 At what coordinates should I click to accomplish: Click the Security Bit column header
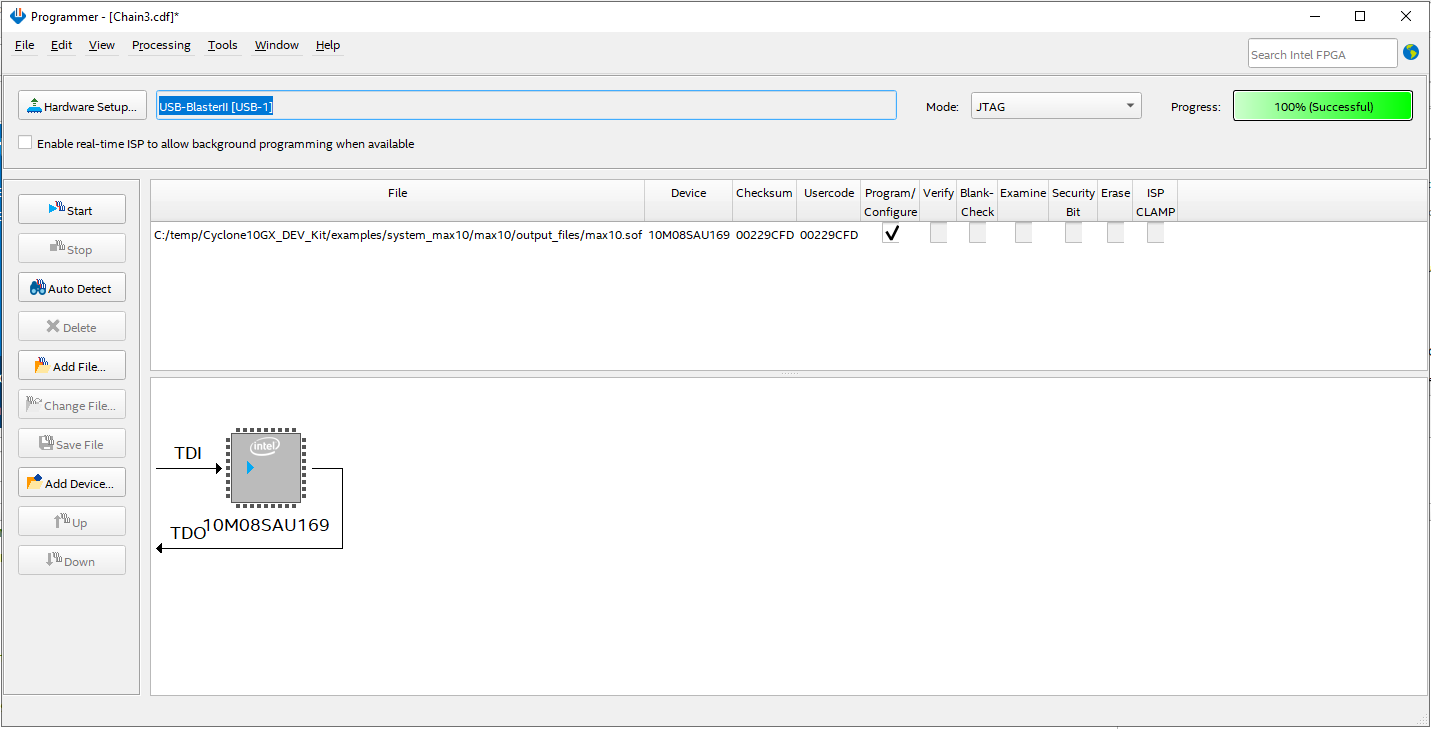(x=1073, y=202)
